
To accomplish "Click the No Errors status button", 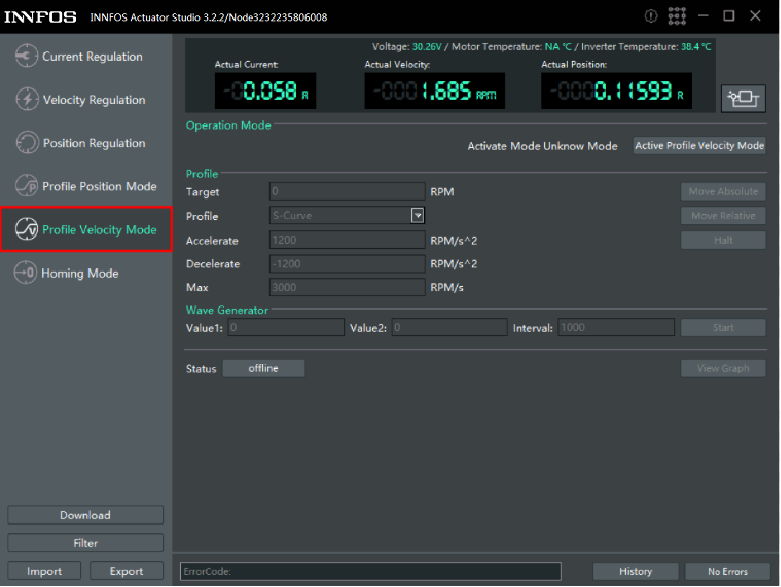I will (x=727, y=571).
